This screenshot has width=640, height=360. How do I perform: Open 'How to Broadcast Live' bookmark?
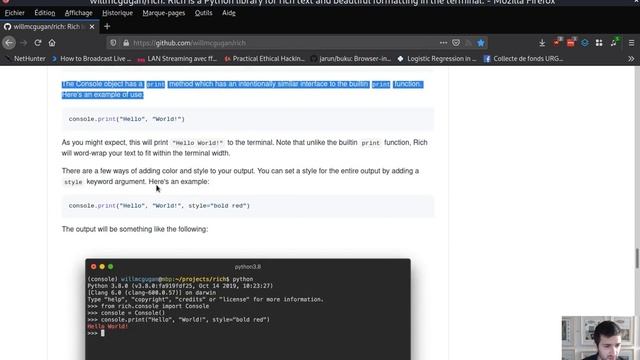pos(92,59)
